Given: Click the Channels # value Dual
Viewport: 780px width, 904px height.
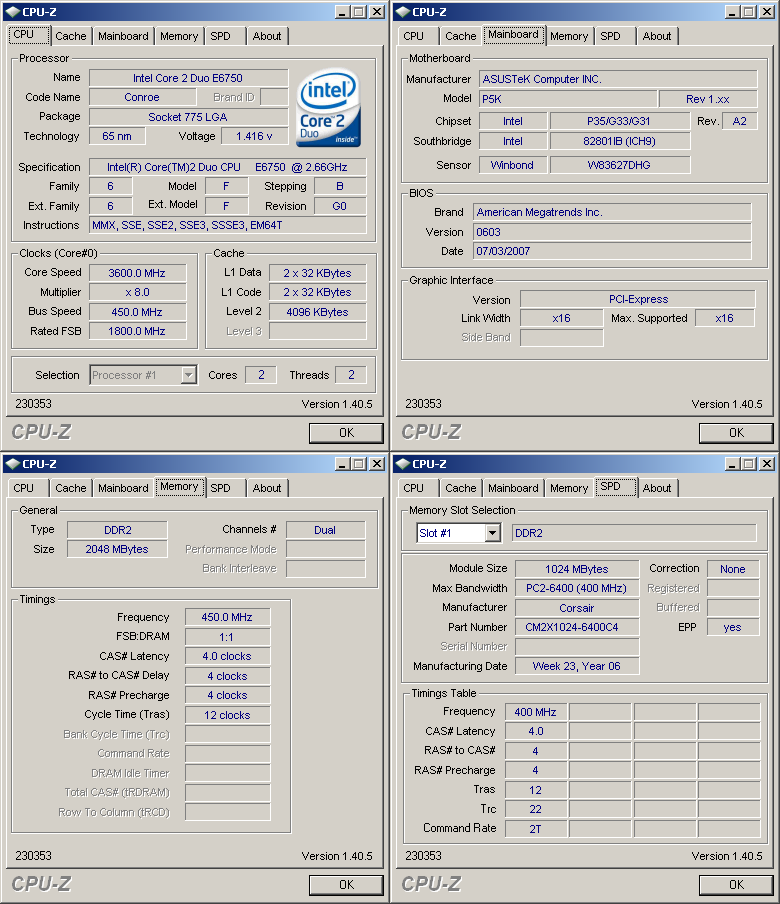Looking at the screenshot, I should pyautogui.click(x=325, y=530).
